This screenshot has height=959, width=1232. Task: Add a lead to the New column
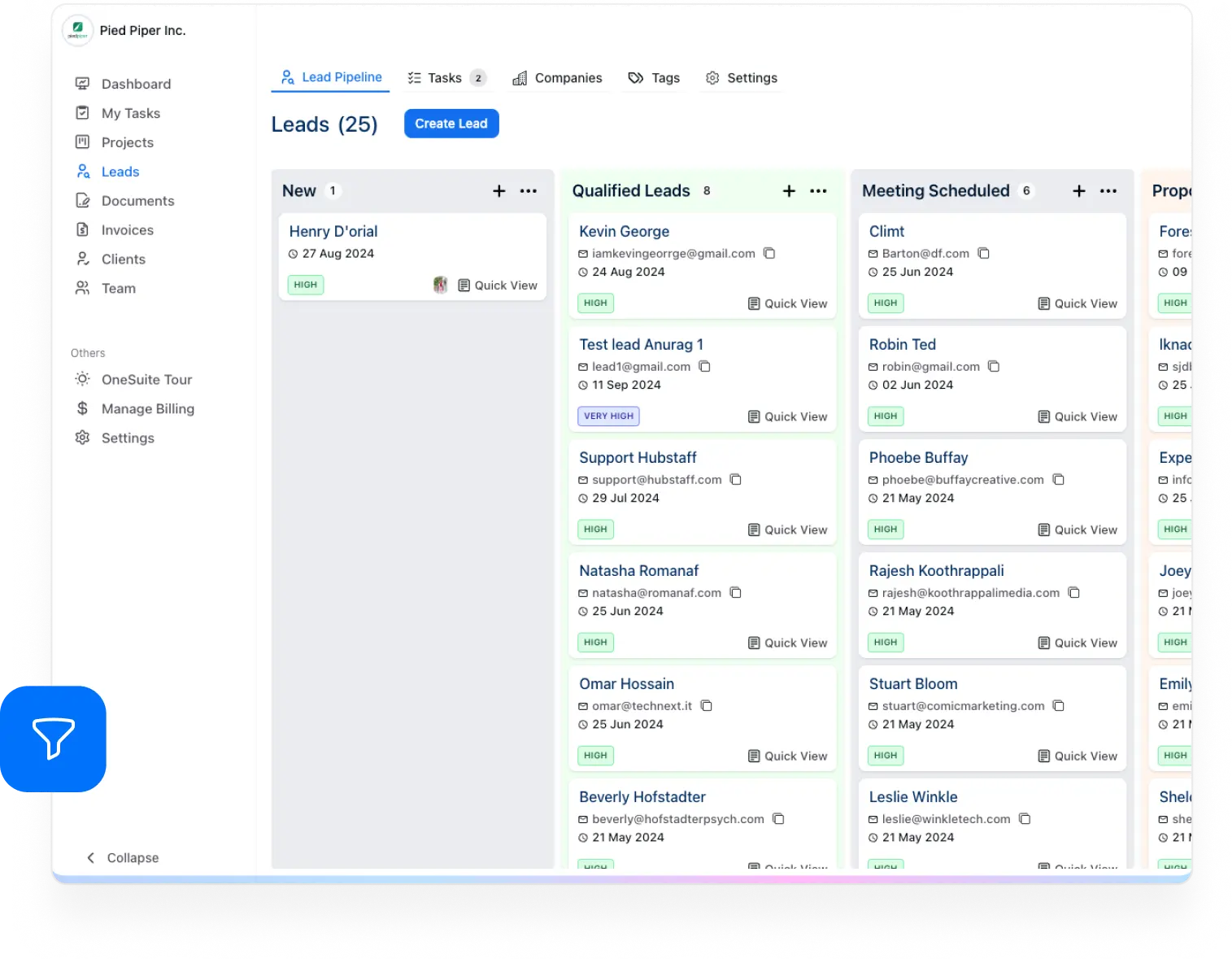(x=499, y=191)
